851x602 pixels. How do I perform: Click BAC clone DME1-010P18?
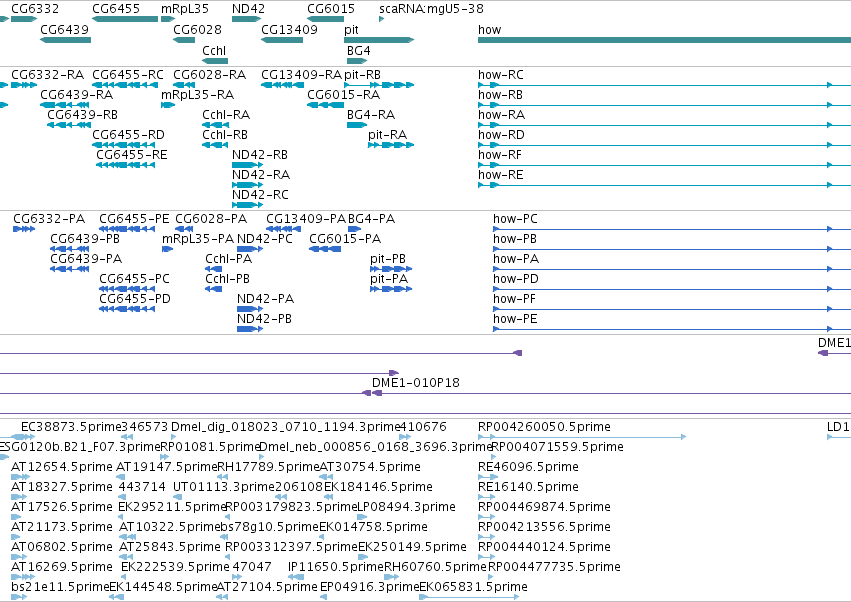(x=416, y=383)
